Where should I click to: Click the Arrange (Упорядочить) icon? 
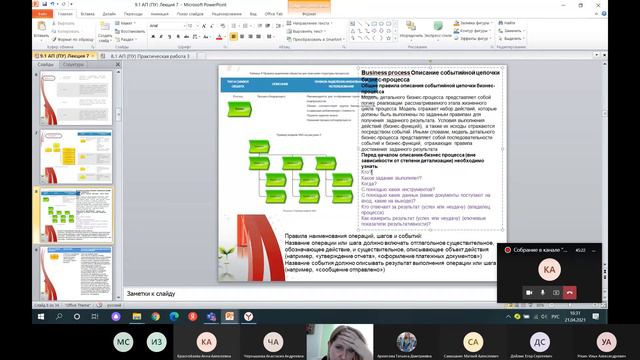[x=411, y=26]
